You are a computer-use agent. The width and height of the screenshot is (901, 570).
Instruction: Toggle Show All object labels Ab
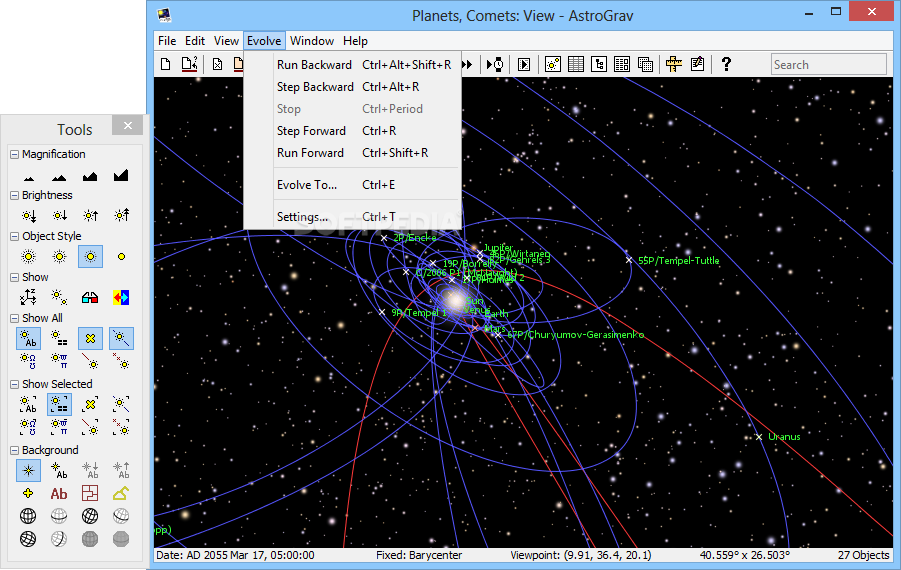click(28, 338)
